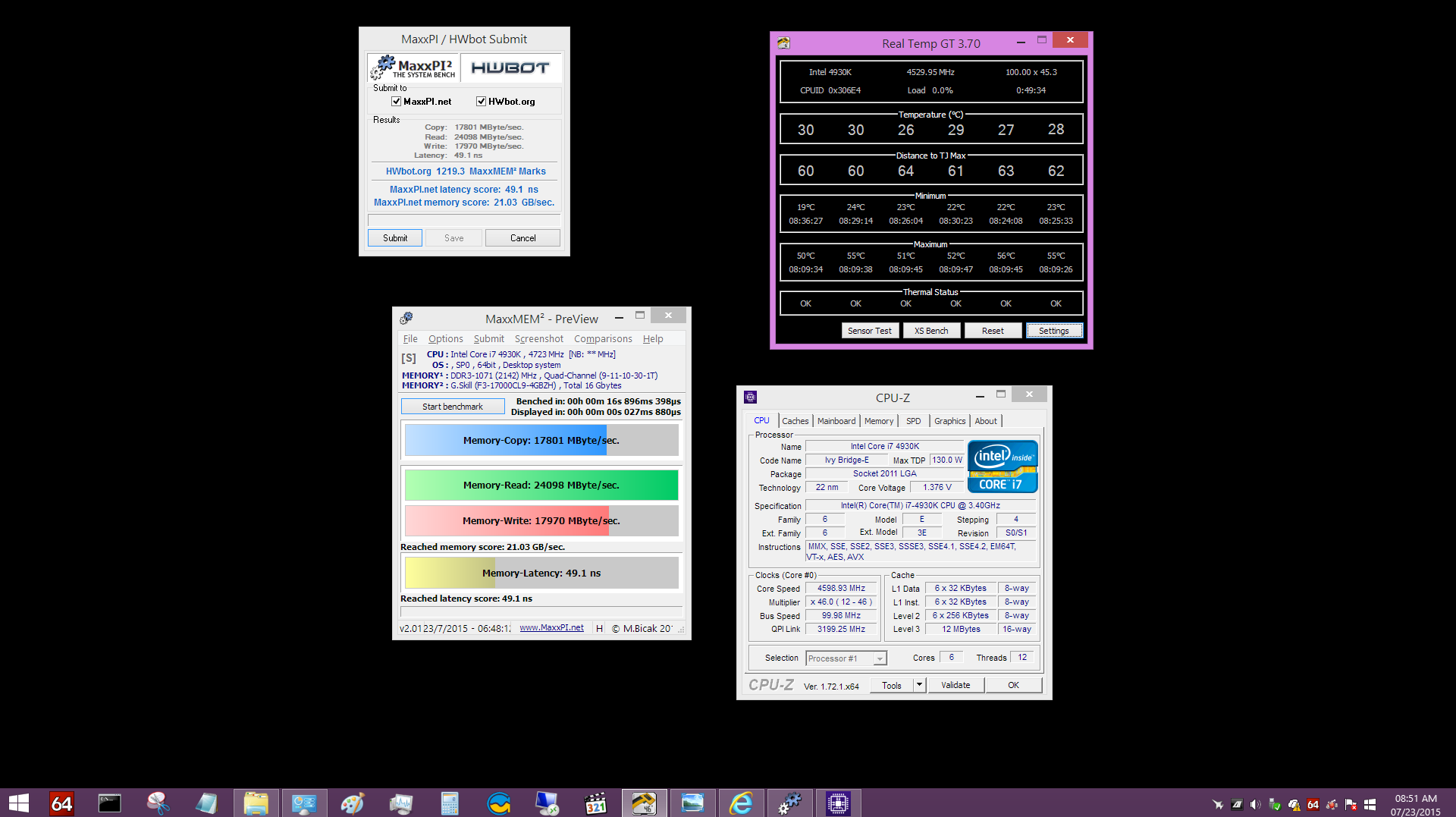Click the Memory-Read result bar
The width and height of the screenshot is (1456, 817).
541,485
